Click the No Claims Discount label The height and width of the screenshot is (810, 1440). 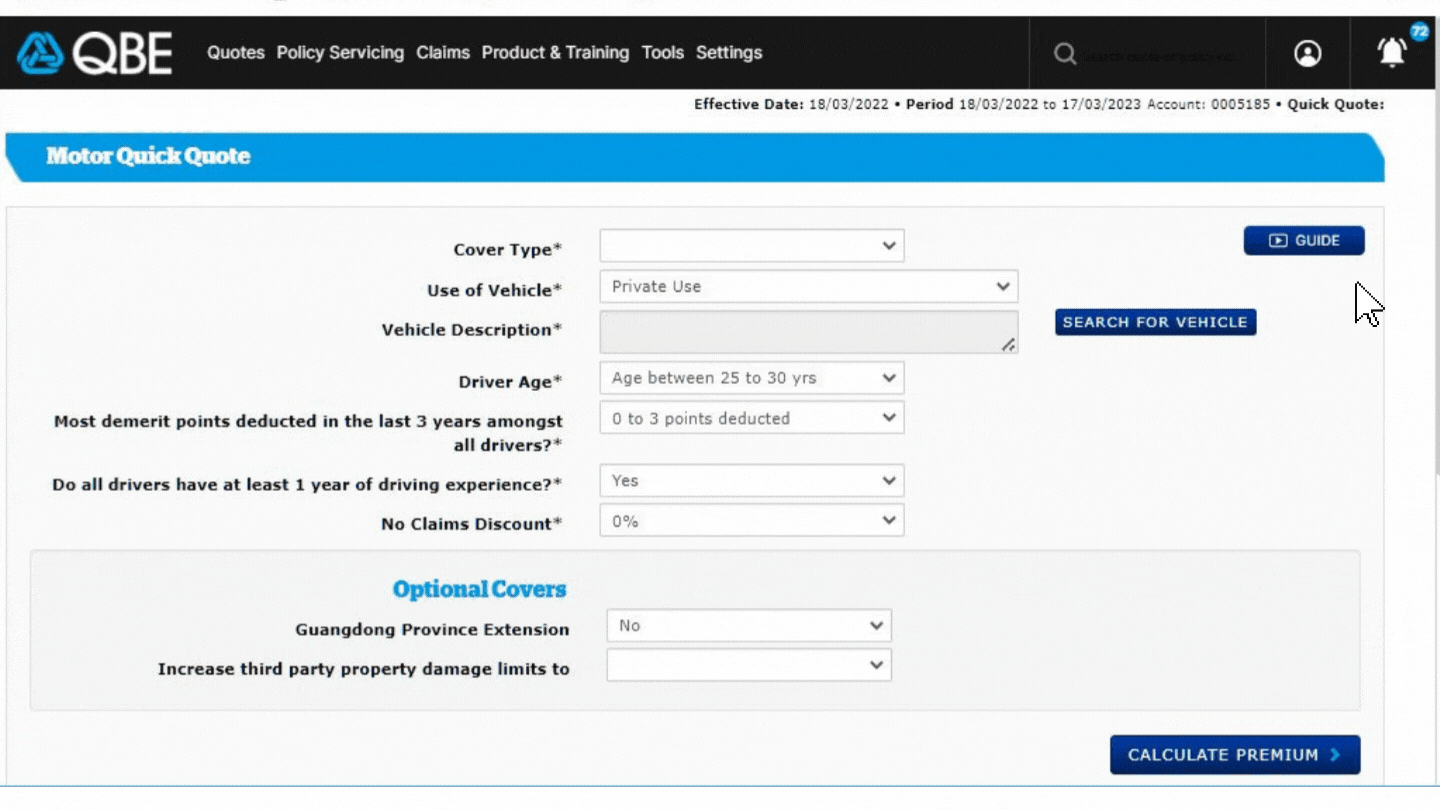coord(472,524)
